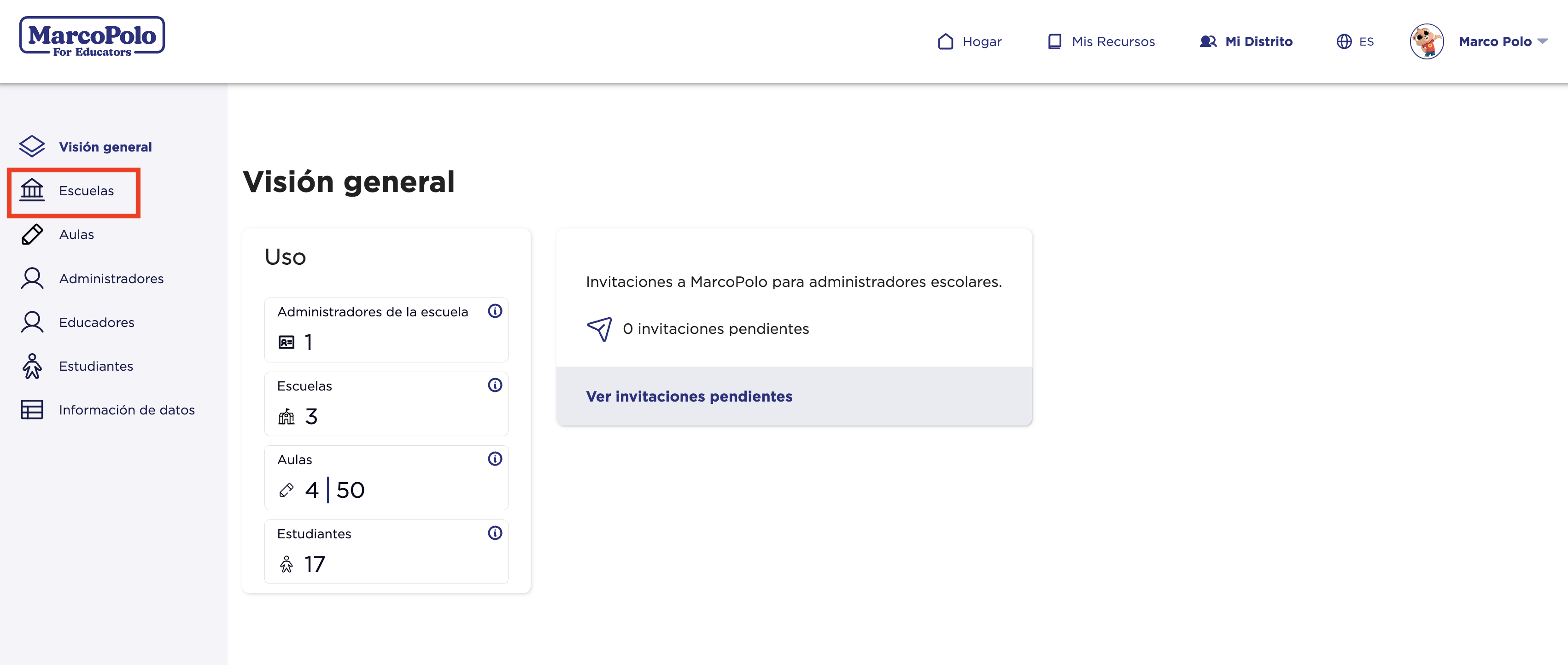Click the 'Visión general' page heading
Screen dimensions: 1568x665
click(x=349, y=182)
